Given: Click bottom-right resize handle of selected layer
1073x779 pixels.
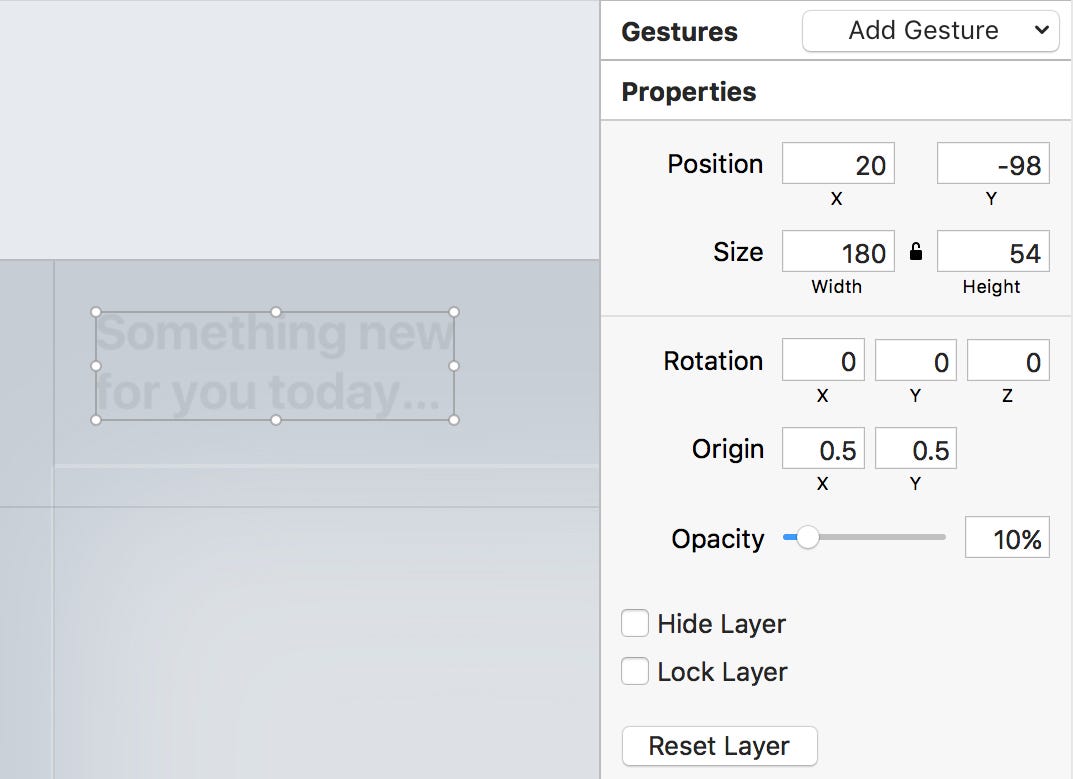Looking at the screenshot, I should pos(454,420).
